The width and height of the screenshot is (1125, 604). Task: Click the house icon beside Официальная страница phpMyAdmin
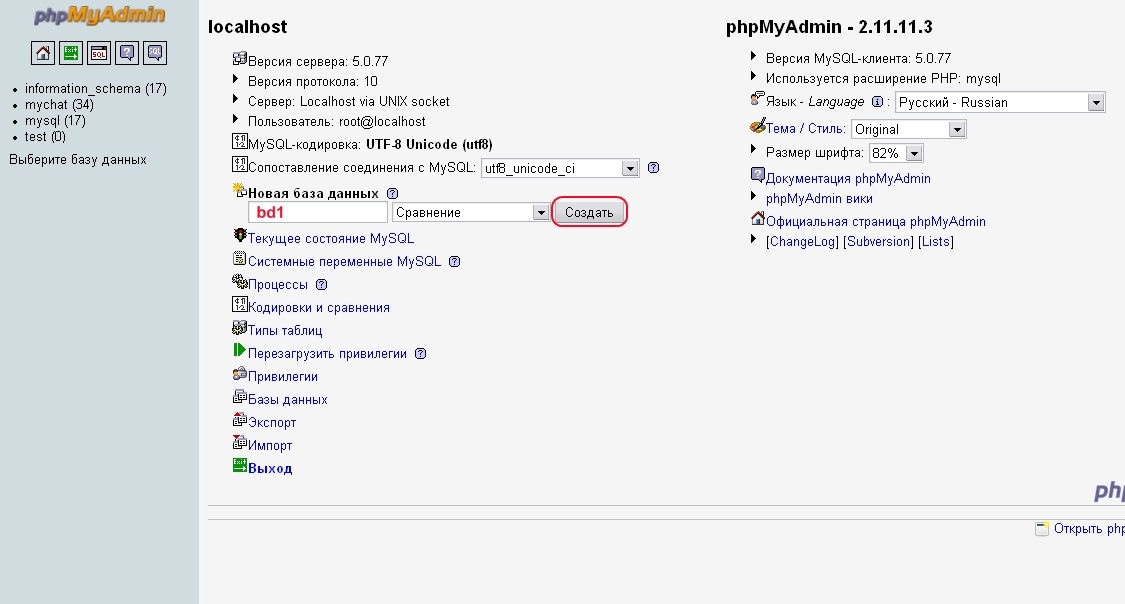pyautogui.click(x=758, y=218)
